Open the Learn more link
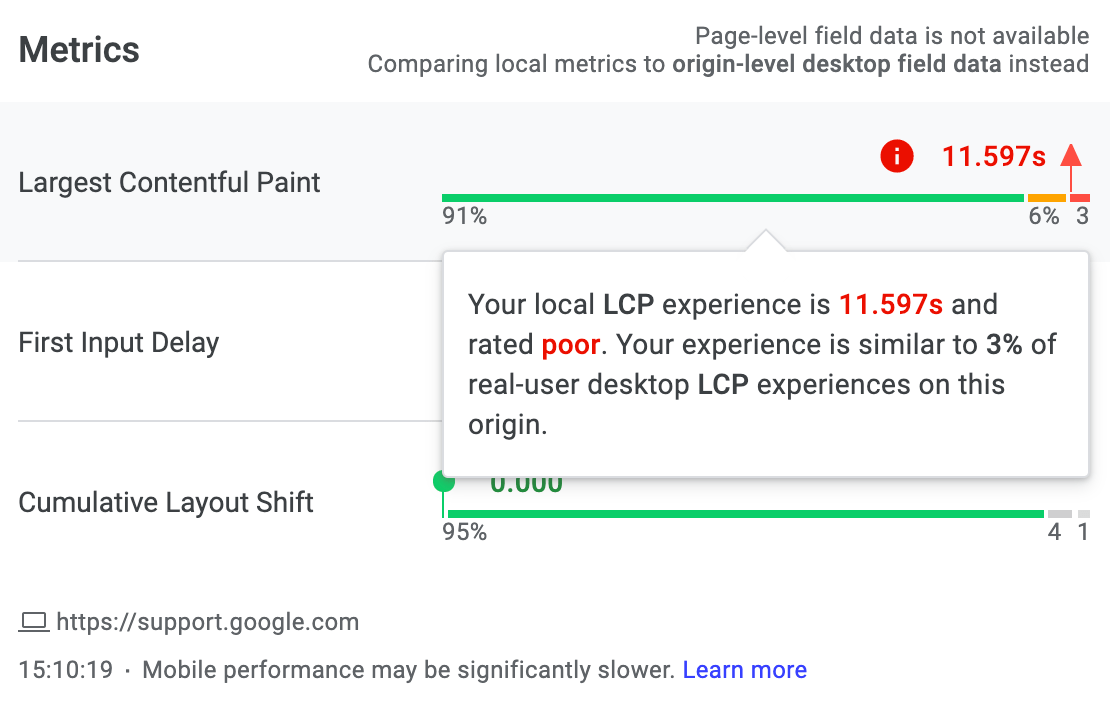1110x704 pixels. [x=744, y=669]
